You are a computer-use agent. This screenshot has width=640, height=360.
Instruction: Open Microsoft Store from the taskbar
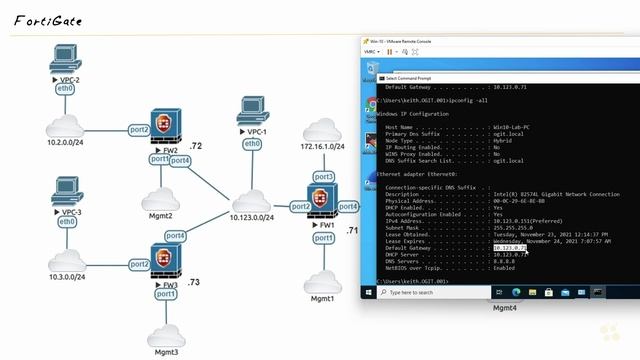click(x=549, y=292)
